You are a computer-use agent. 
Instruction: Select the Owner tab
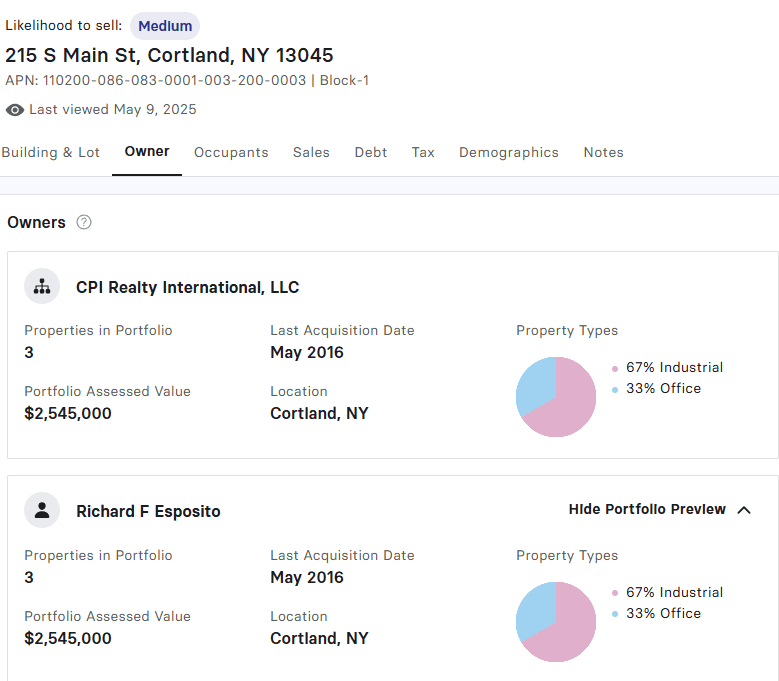tap(147, 152)
